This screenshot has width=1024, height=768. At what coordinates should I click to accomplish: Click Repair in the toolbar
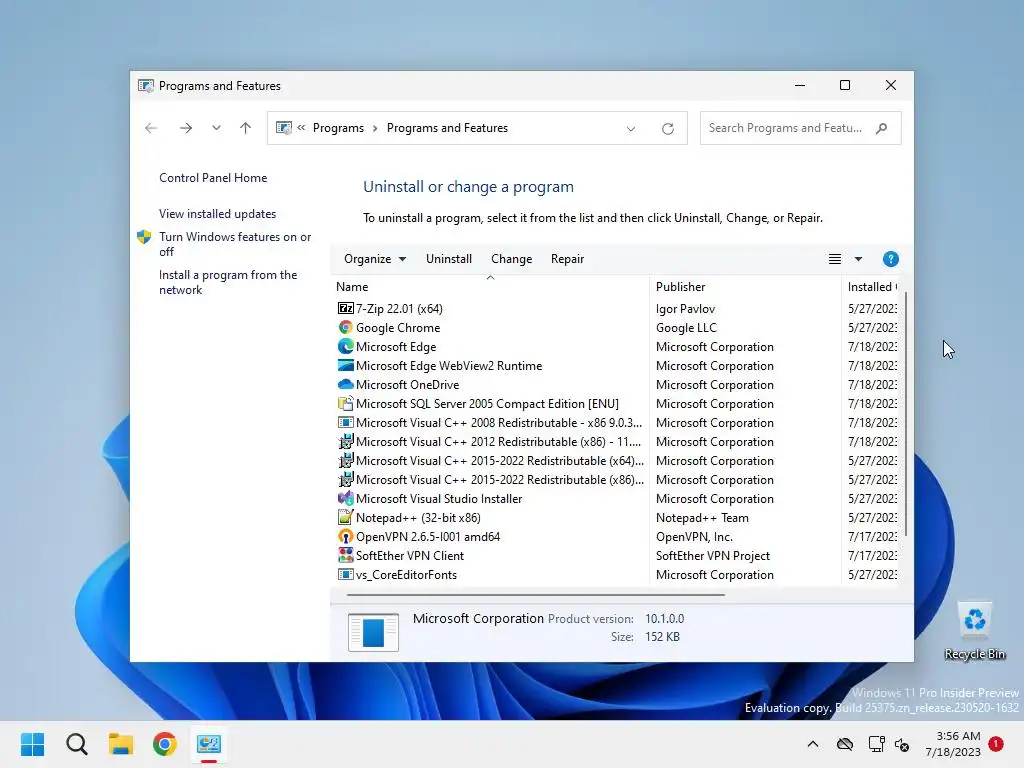[568, 259]
